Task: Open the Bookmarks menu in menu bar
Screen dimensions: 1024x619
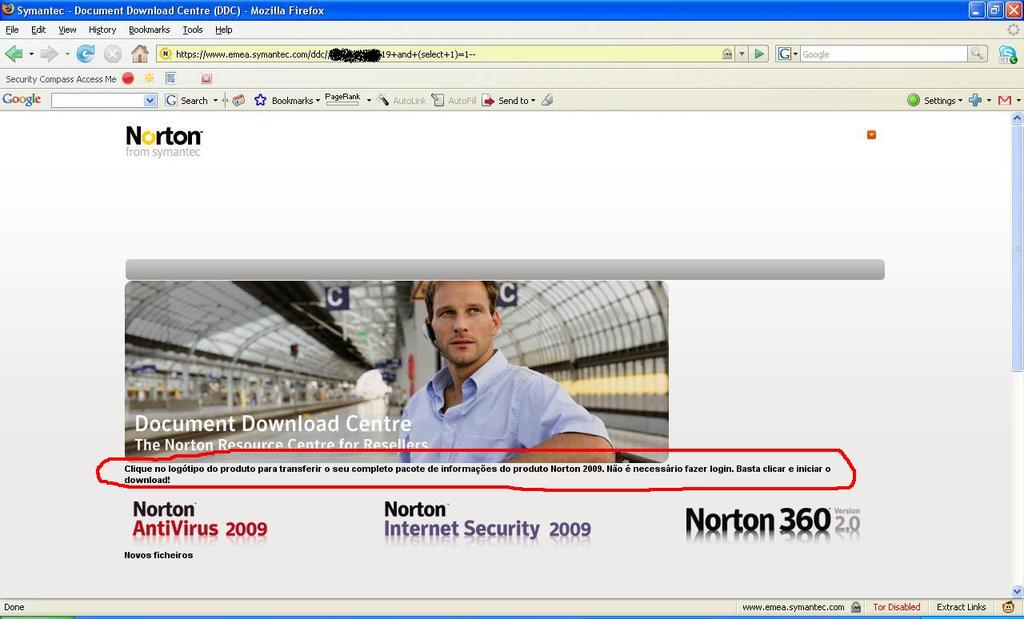Action: coord(149,29)
